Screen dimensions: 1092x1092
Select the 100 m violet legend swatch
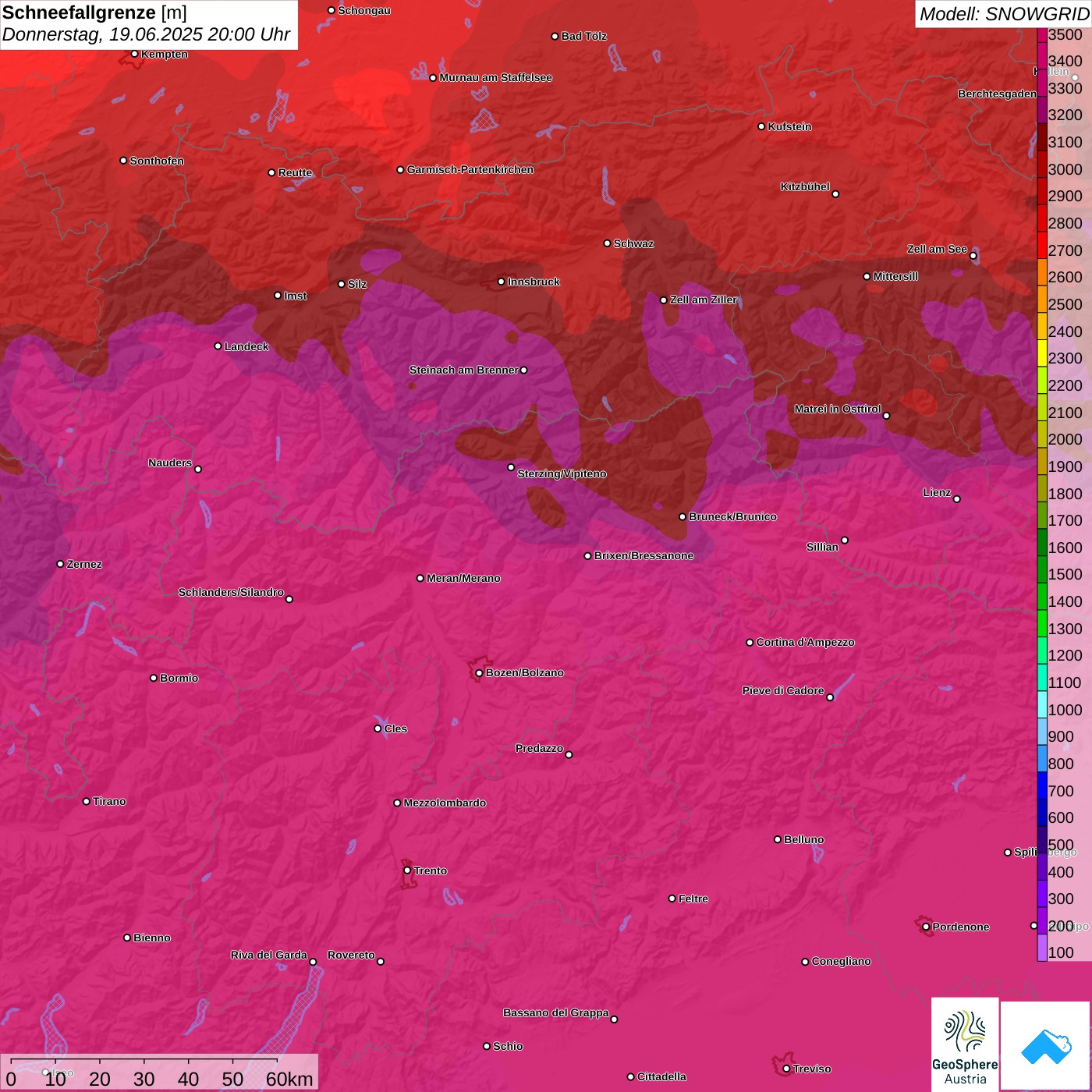click(x=1042, y=948)
